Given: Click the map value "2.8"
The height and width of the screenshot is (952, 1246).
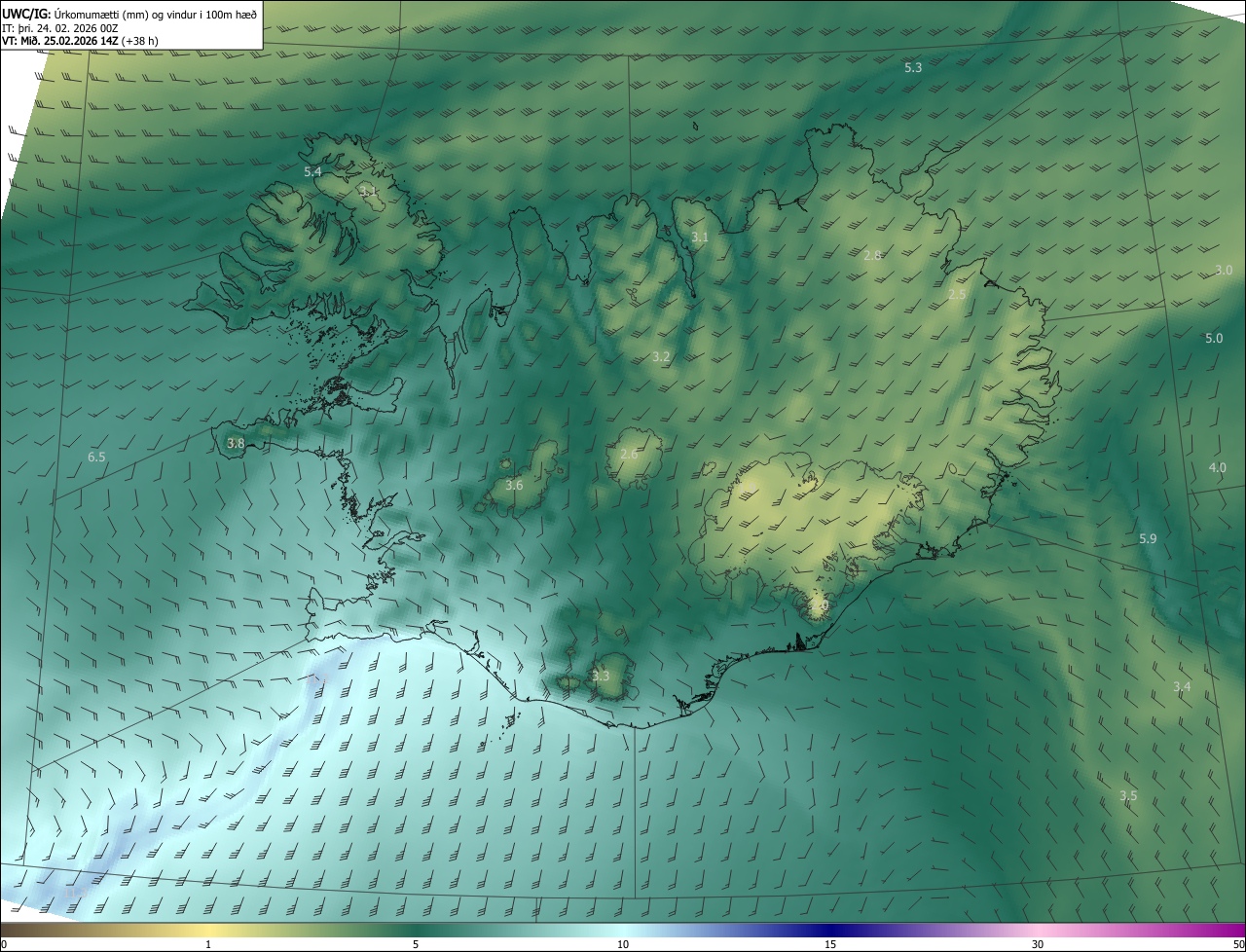Looking at the screenshot, I should tap(872, 255).
